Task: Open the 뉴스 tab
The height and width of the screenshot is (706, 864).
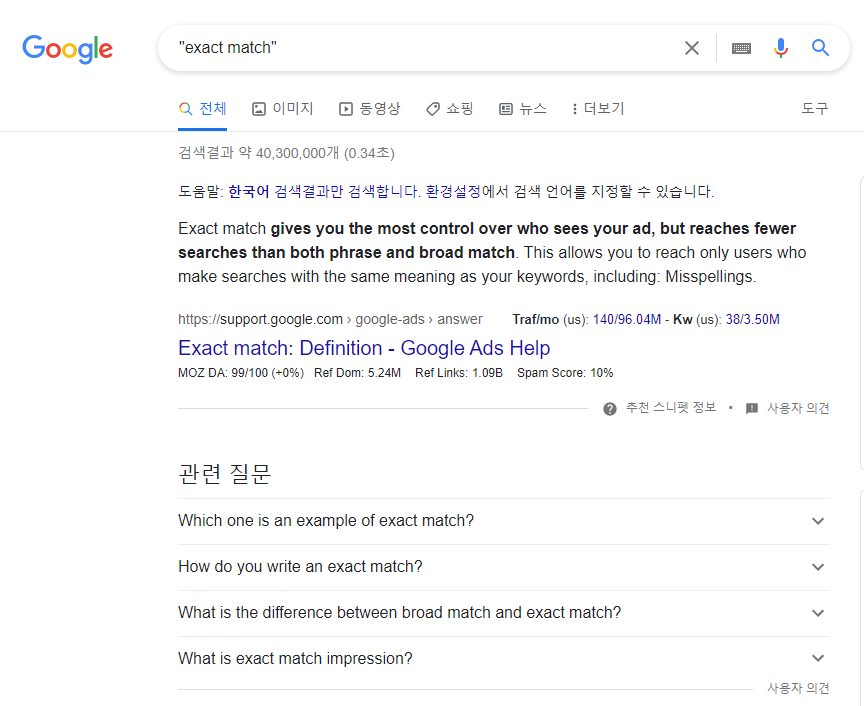Action: pos(522,109)
